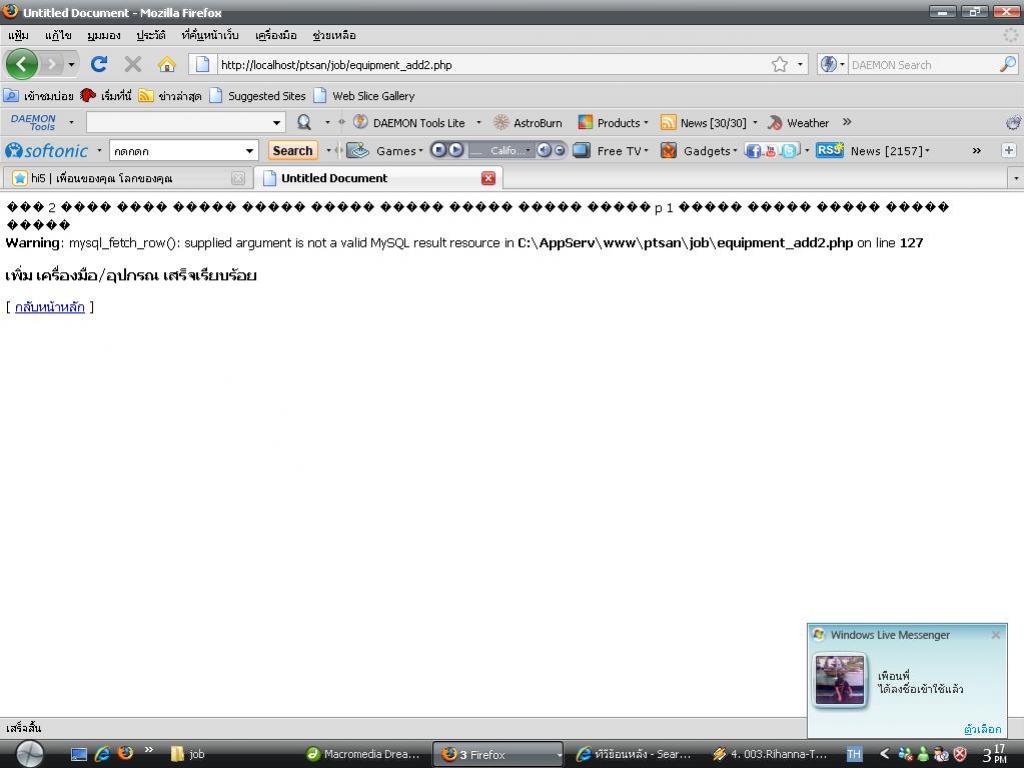Image resolution: width=1024 pixels, height=768 pixels.
Task: Click the URL address bar
Action: pyautogui.click(x=493, y=65)
